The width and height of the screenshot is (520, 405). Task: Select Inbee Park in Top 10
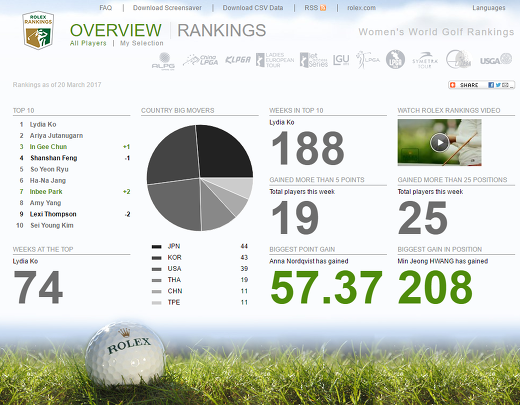click(x=46, y=192)
